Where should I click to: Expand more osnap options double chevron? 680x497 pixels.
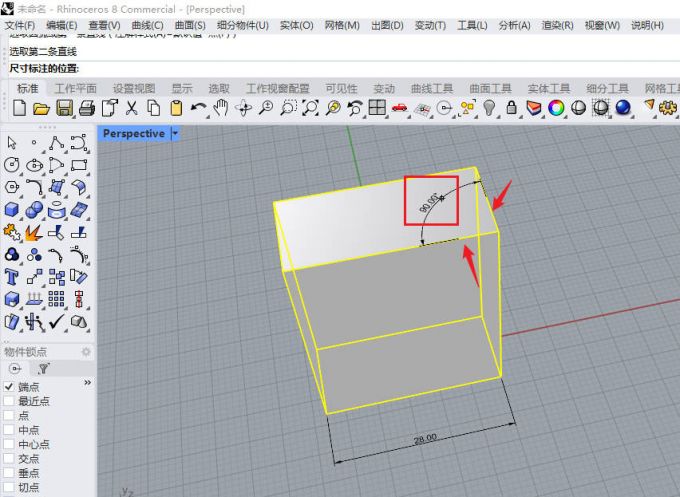click(88, 383)
